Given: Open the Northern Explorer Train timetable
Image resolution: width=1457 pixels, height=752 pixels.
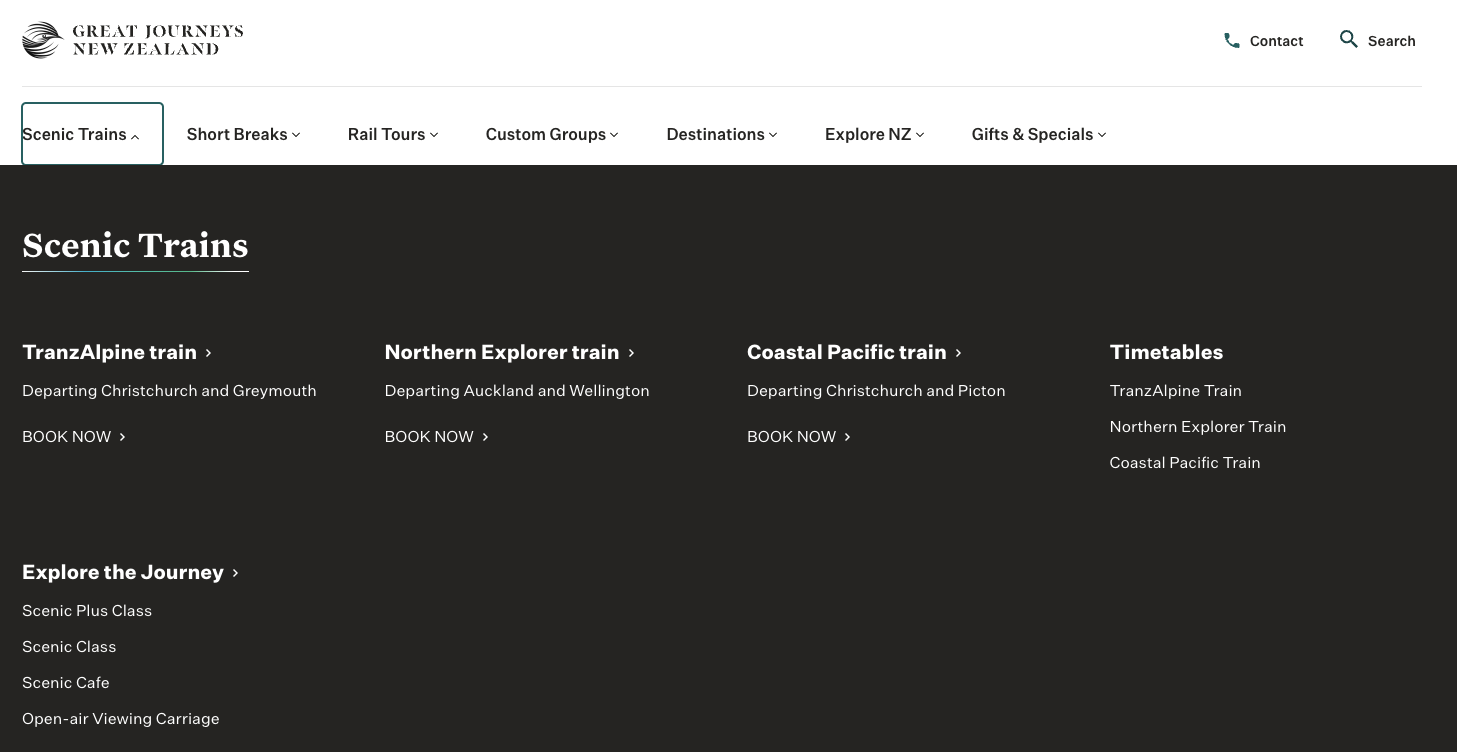Looking at the screenshot, I should [1197, 427].
